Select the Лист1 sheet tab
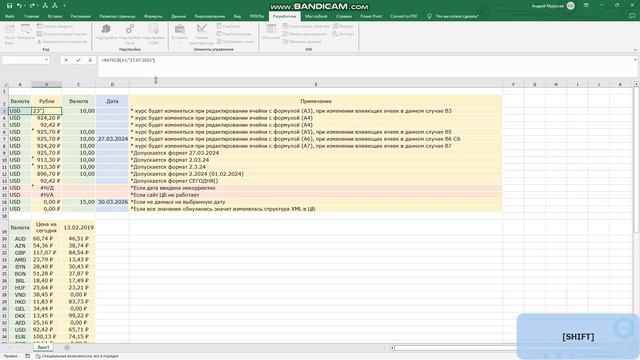This screenshot has width=640, height=360. (x=43, y=347)
